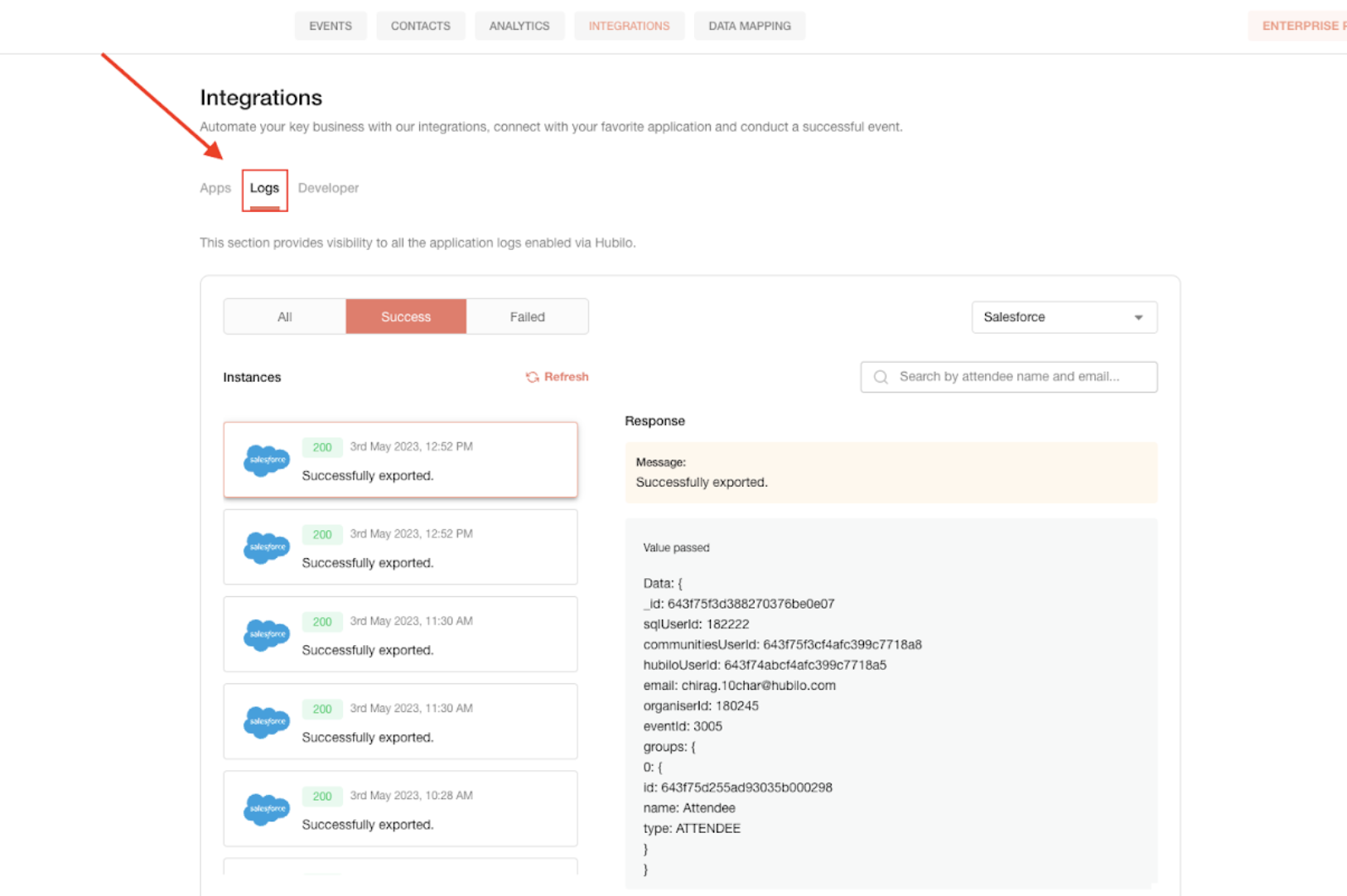Viewport: 1347px width, 896px height.
Task: Click the Salesforce dropdown caret arrow
Action: 1138,317
